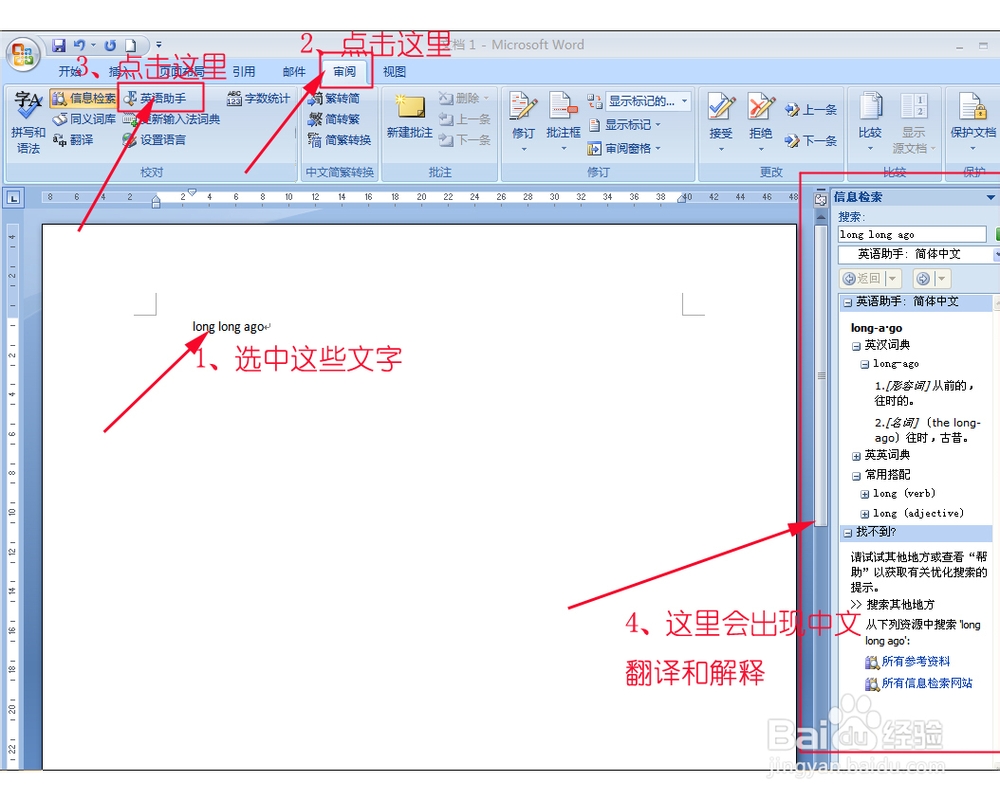
Task: Click 英语助手 English assistant
Action: click(155, 98)
